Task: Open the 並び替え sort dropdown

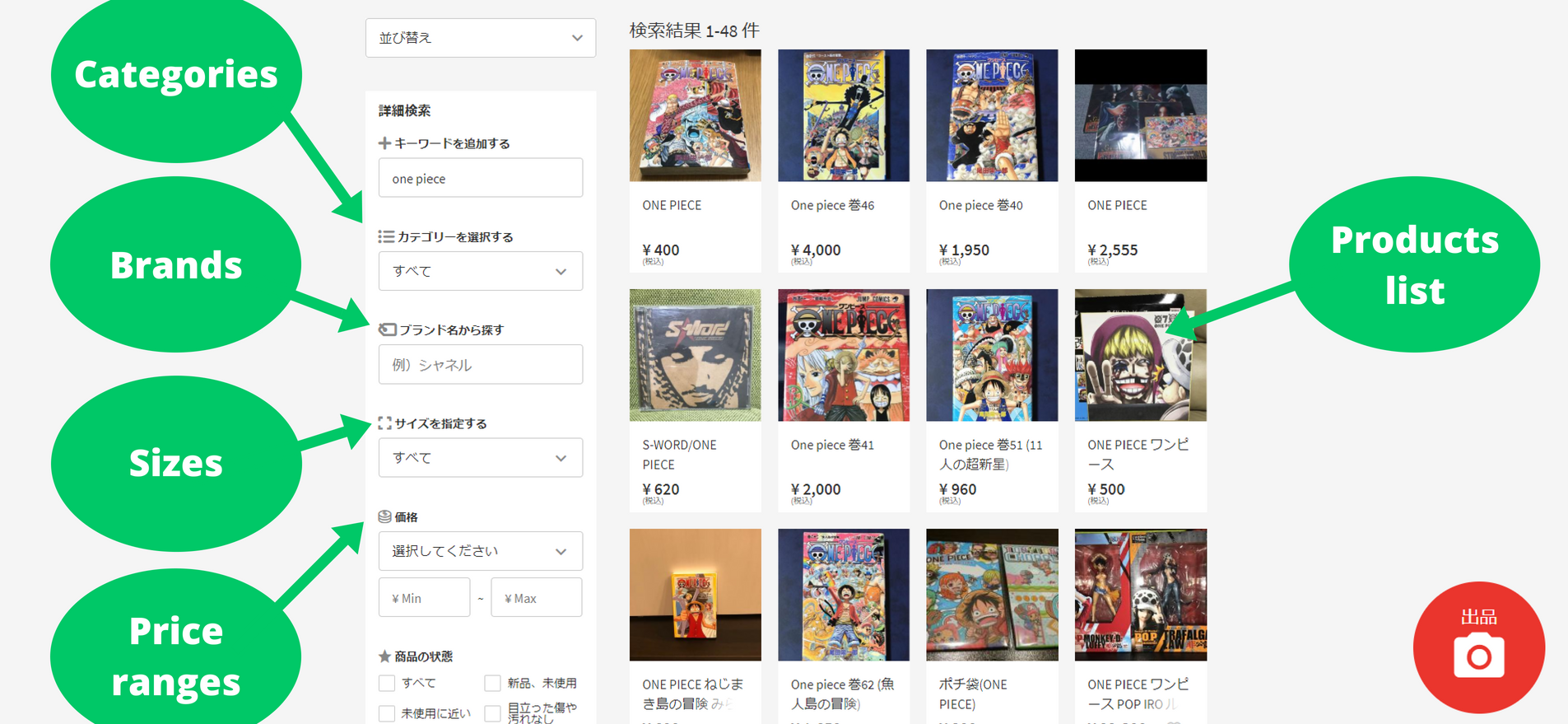Action: click(481, 38)
